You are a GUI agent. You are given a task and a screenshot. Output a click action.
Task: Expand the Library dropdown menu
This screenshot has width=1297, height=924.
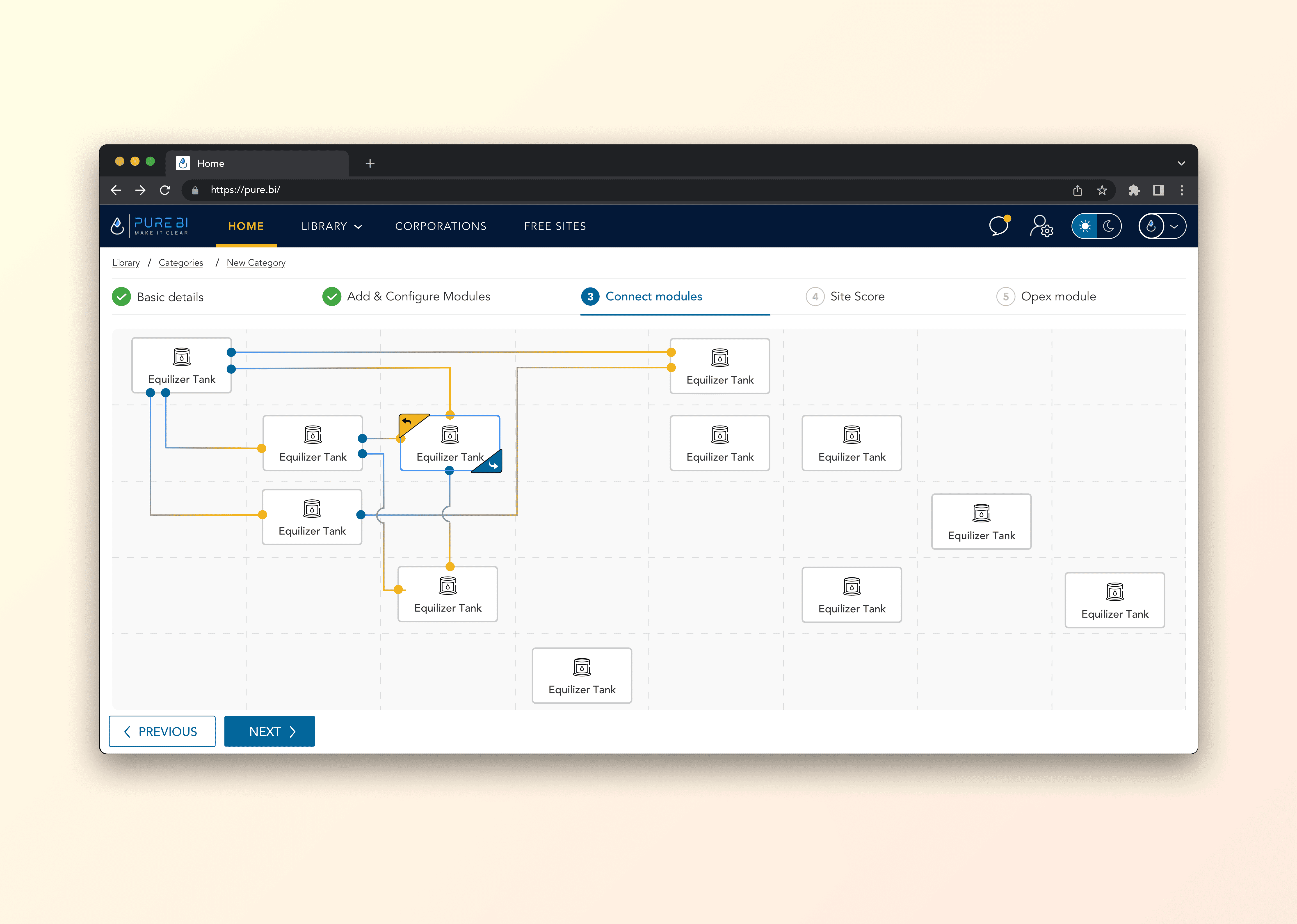(332, 226)
